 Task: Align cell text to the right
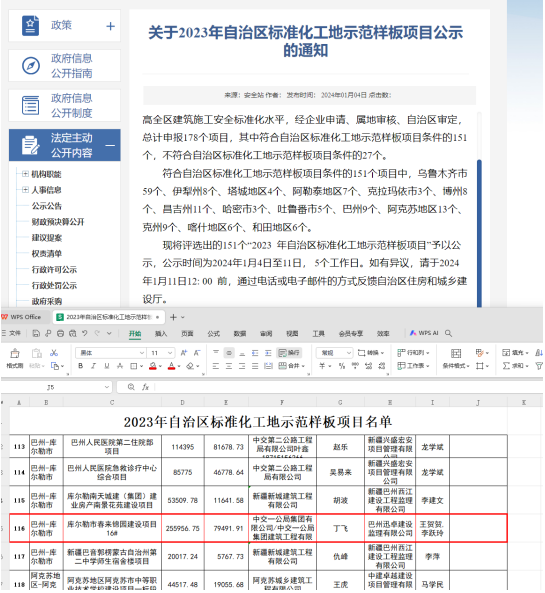(242, 366)
